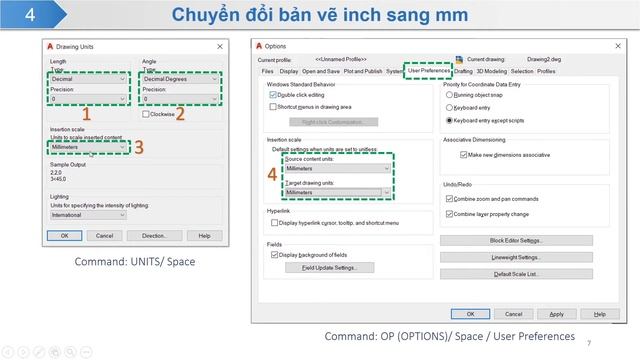This screenshot has width=640, height=360.
Task: Switch to the Drafting tab
Action: click(x=463, y=71)
